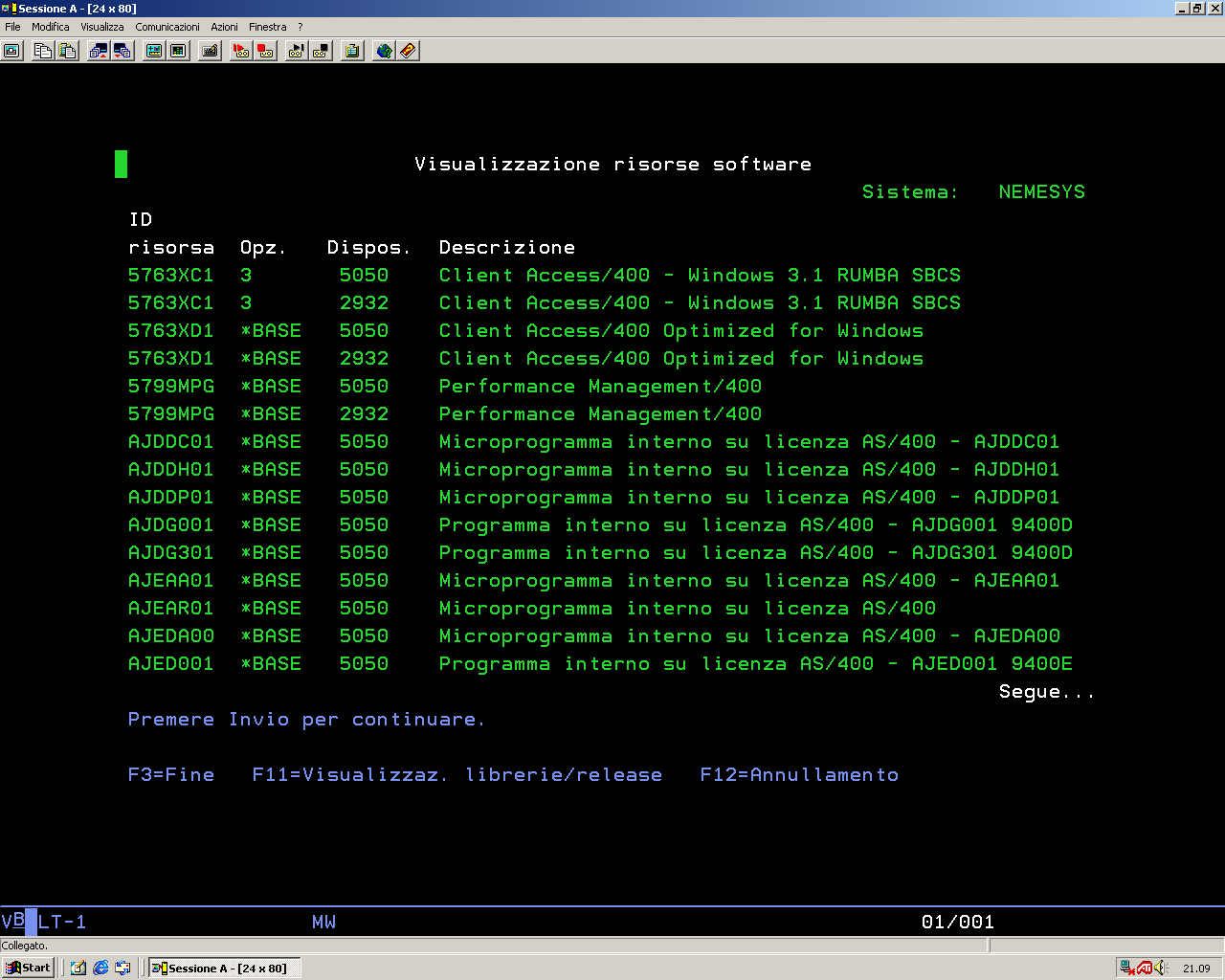Image resolution: width=1225 pixels, height=980 pixels.
Task: Select the Sessione A taskbar button
Action: click(224, 968)
